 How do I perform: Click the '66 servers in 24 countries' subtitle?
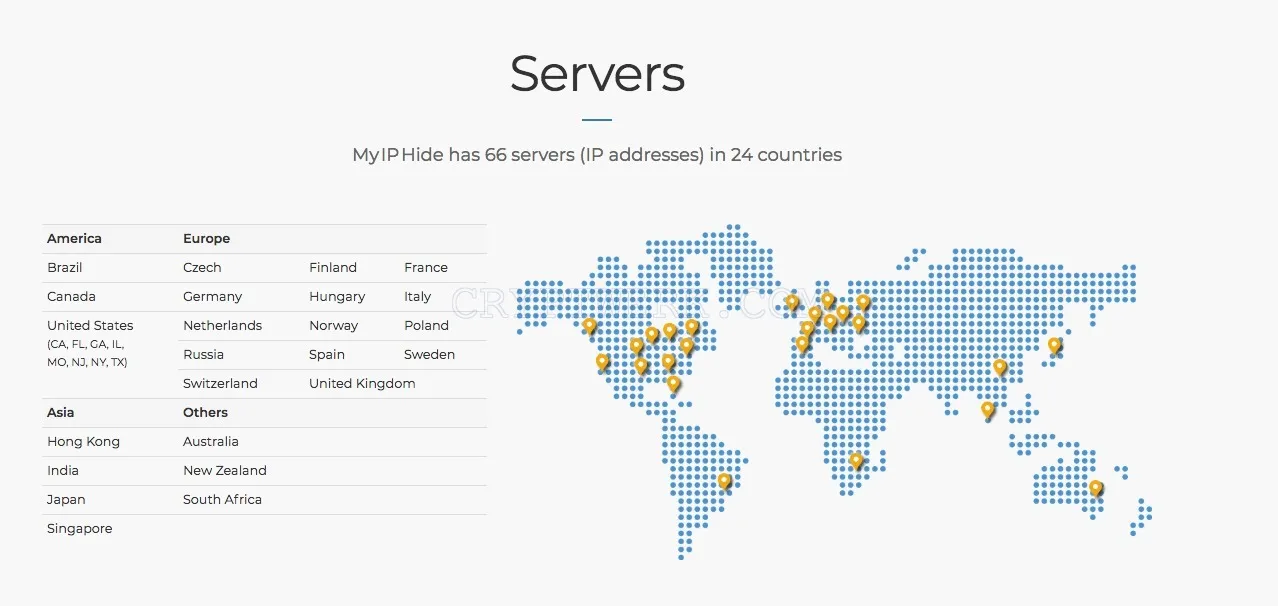pos(597,155)
